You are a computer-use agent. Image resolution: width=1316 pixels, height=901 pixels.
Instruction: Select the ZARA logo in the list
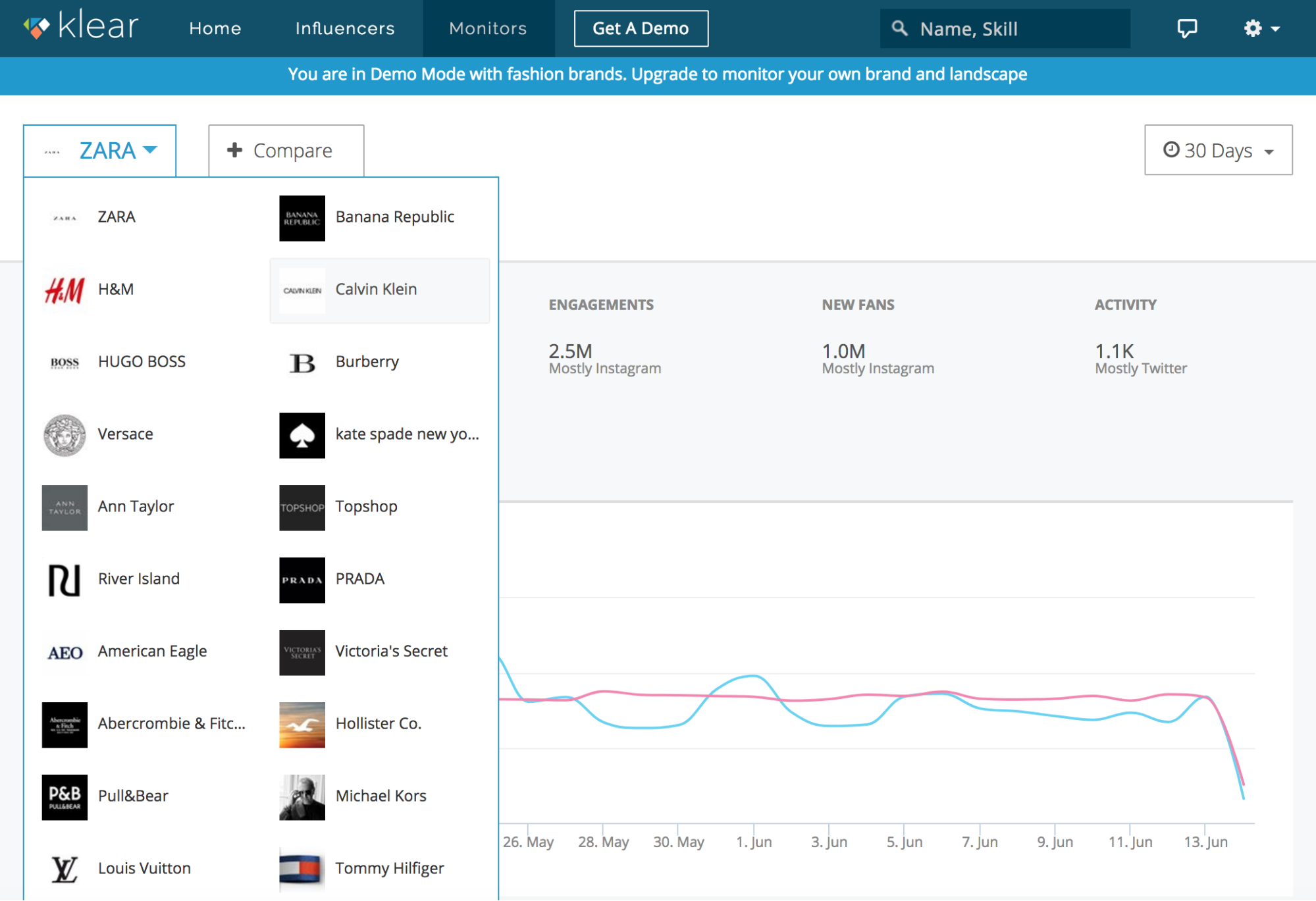(65, 218)
